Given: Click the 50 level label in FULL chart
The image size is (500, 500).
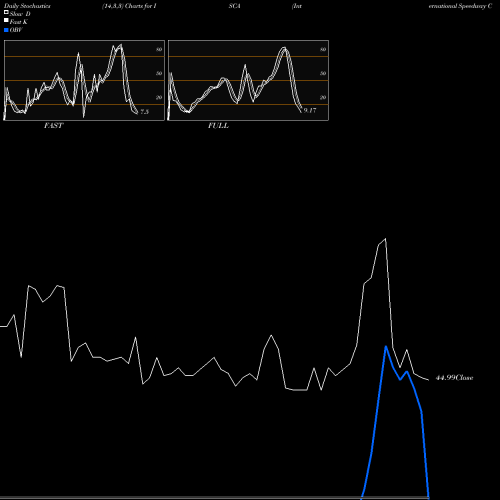Looking at the screenshot, I should (x=323, y=73).
